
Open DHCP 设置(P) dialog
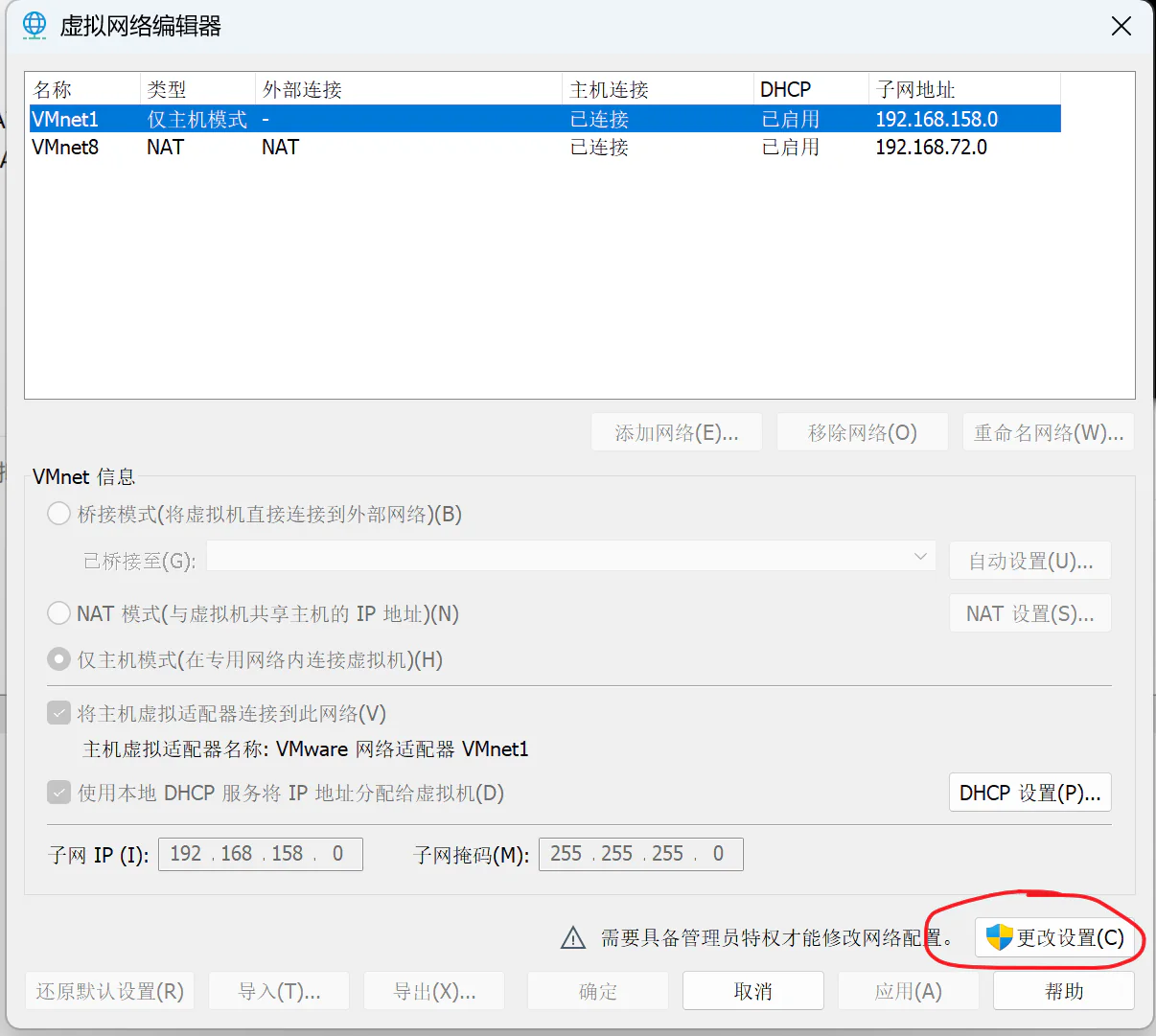[1030, 793]
